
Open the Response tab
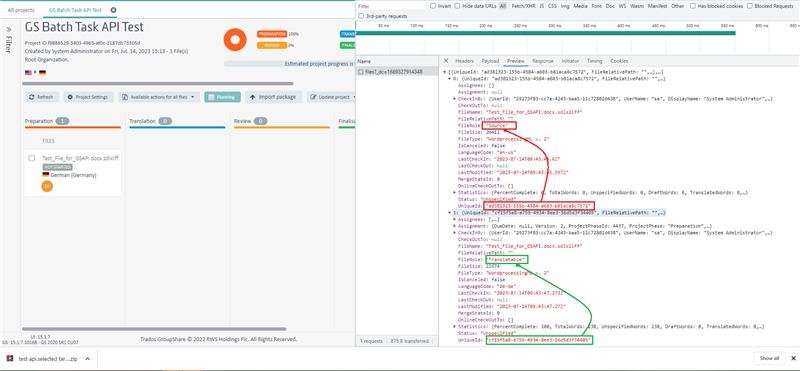[543, 61]
